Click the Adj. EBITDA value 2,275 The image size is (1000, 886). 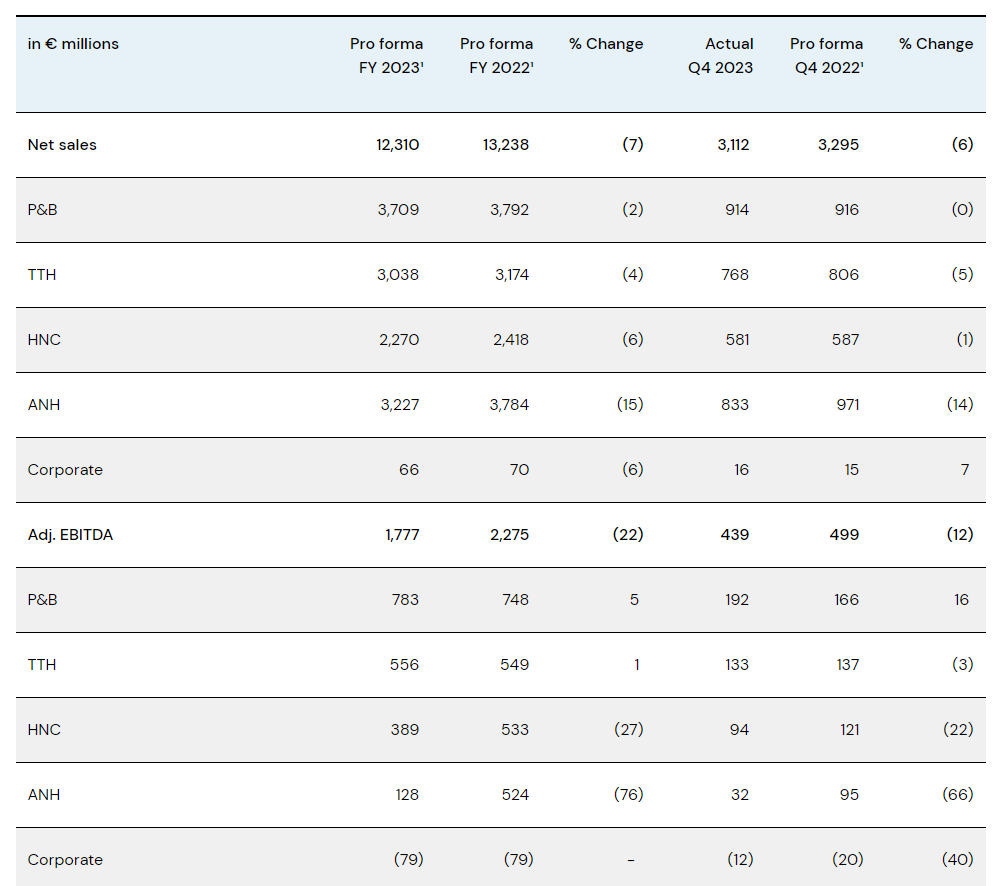pyautogui.click(x=508, y=535)
